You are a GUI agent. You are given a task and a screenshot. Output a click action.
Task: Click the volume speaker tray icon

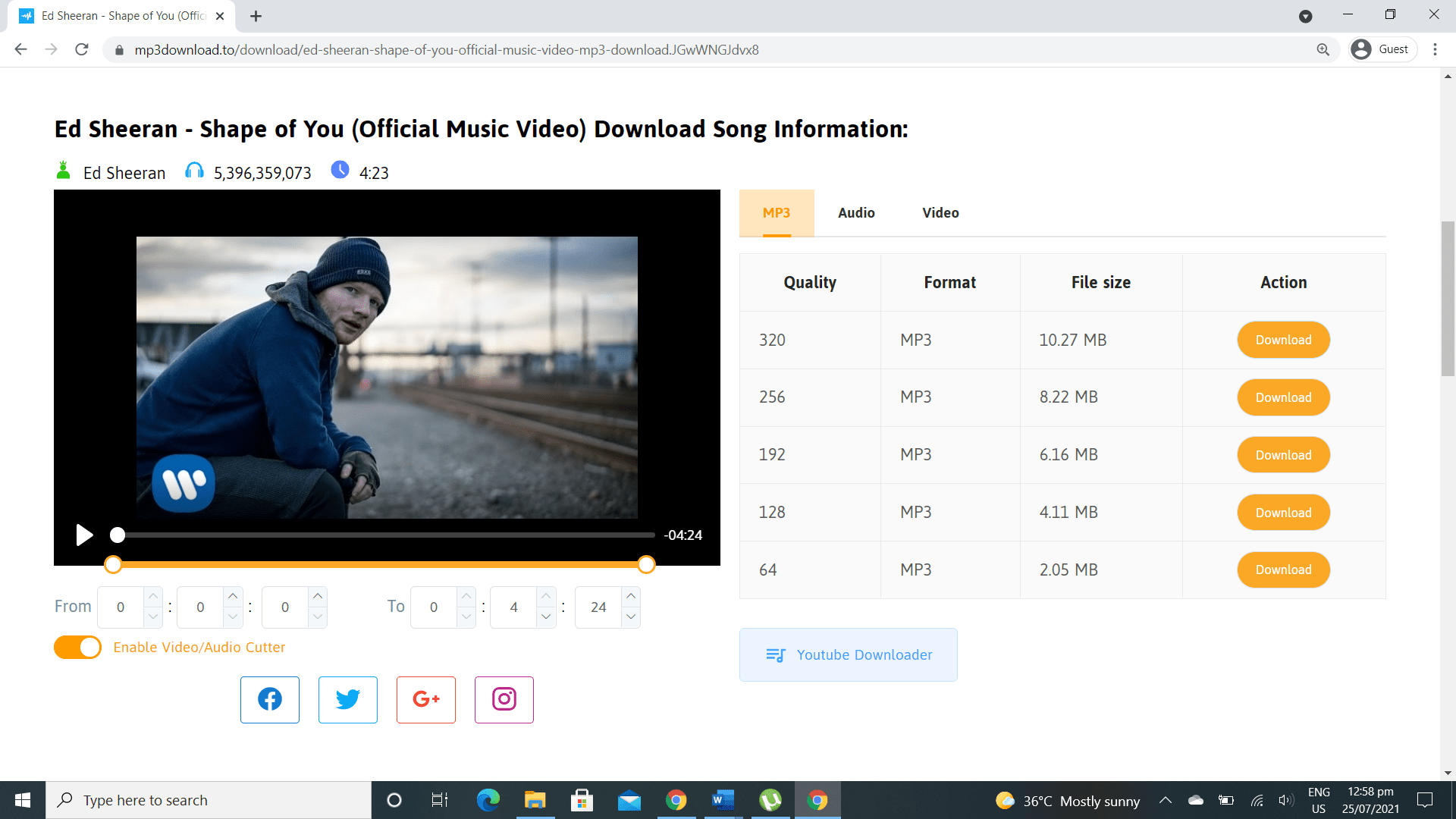click(x=1285, y=800)
